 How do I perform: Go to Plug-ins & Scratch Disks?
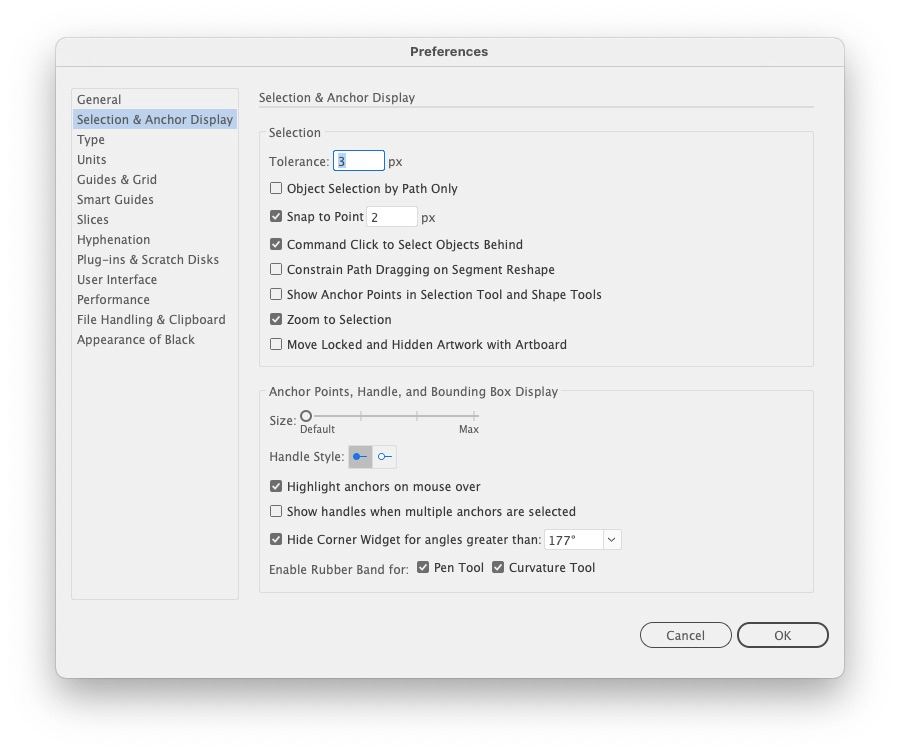(x=154, y=259)
